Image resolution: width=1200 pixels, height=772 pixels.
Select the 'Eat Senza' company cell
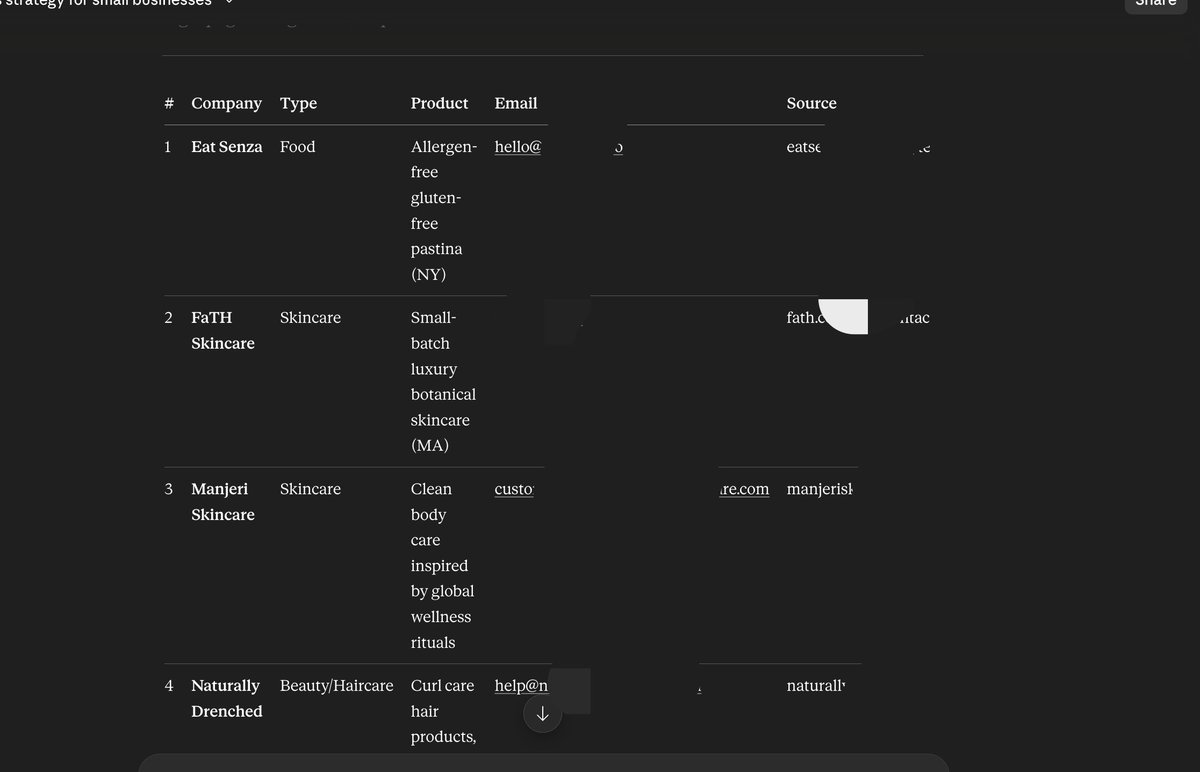227,147
